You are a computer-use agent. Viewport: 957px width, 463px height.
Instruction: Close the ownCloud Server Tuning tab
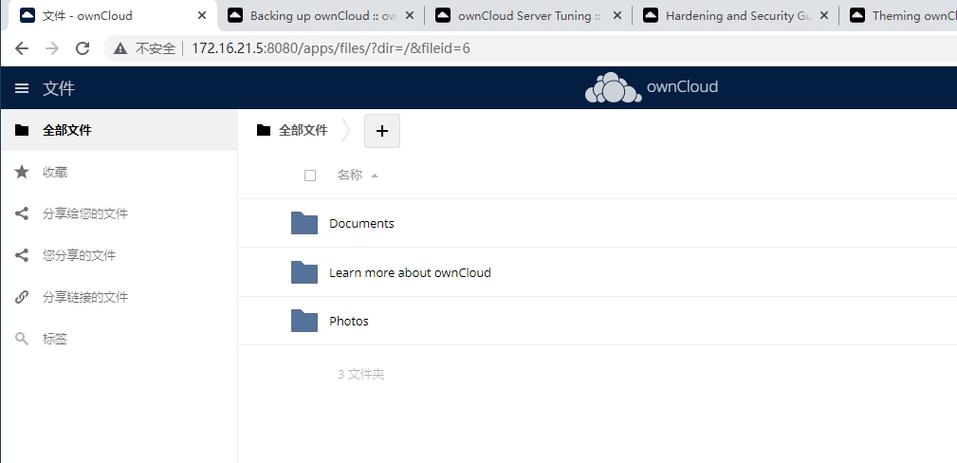(x=617, y=15)
